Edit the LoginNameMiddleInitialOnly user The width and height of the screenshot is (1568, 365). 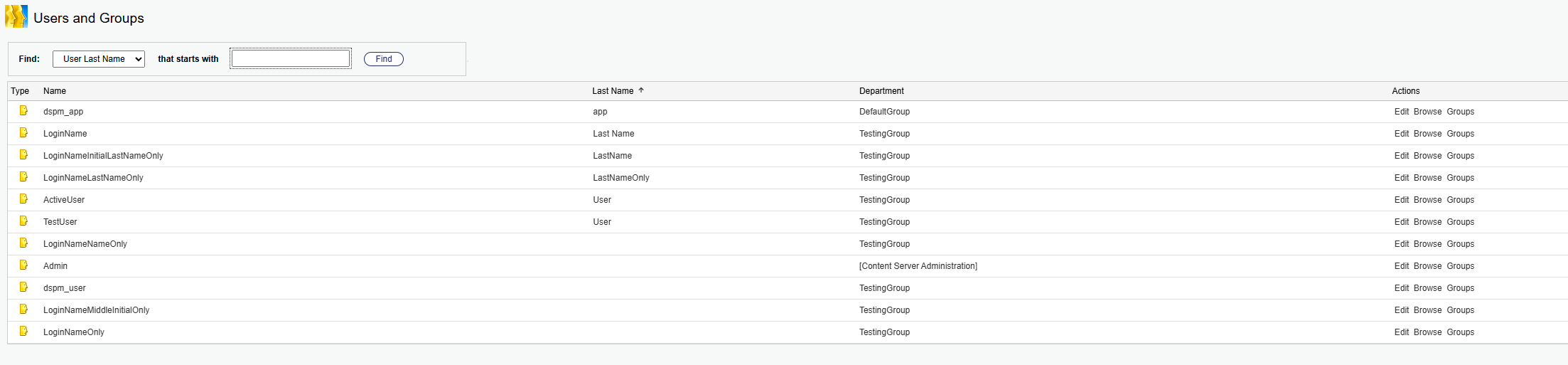click(1401, 310)
